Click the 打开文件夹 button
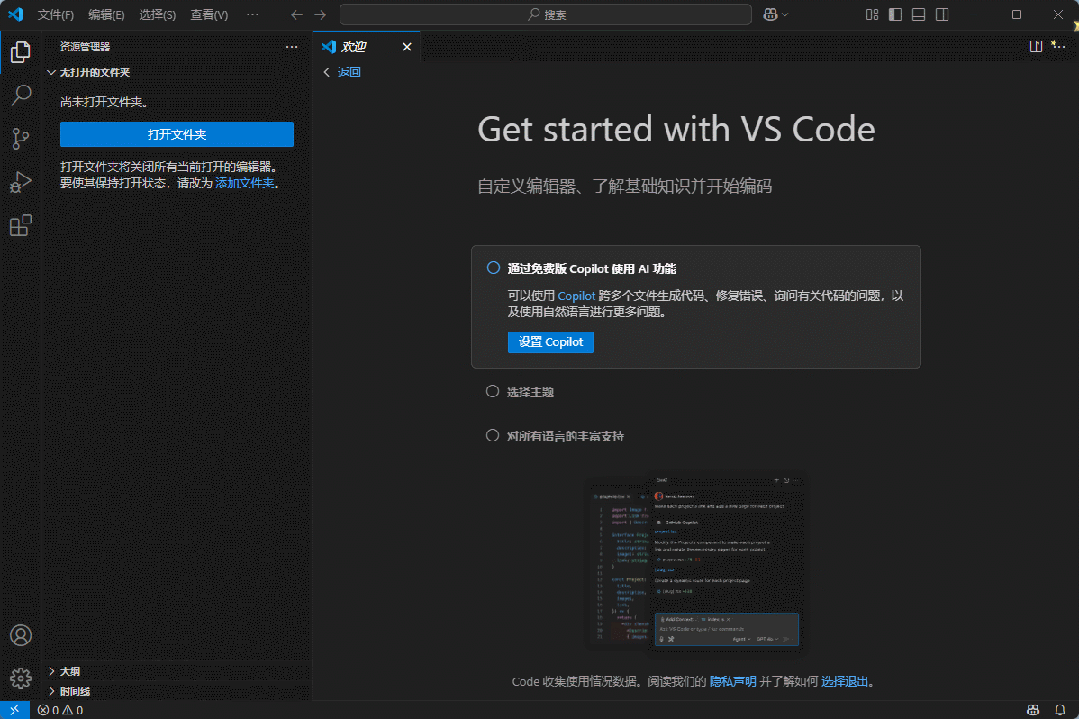This screenshot has height=719, width=1079. pyautogui.click(x=177, y=135)
